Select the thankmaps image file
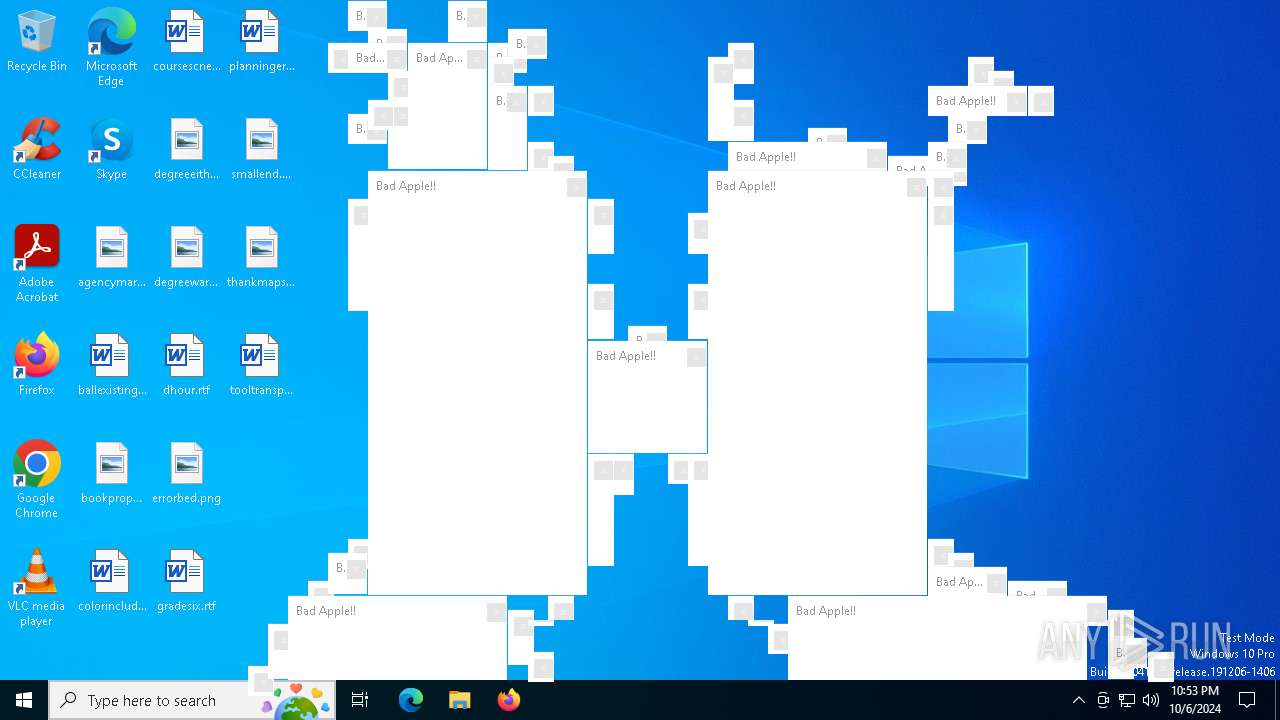 coord(261,258)
